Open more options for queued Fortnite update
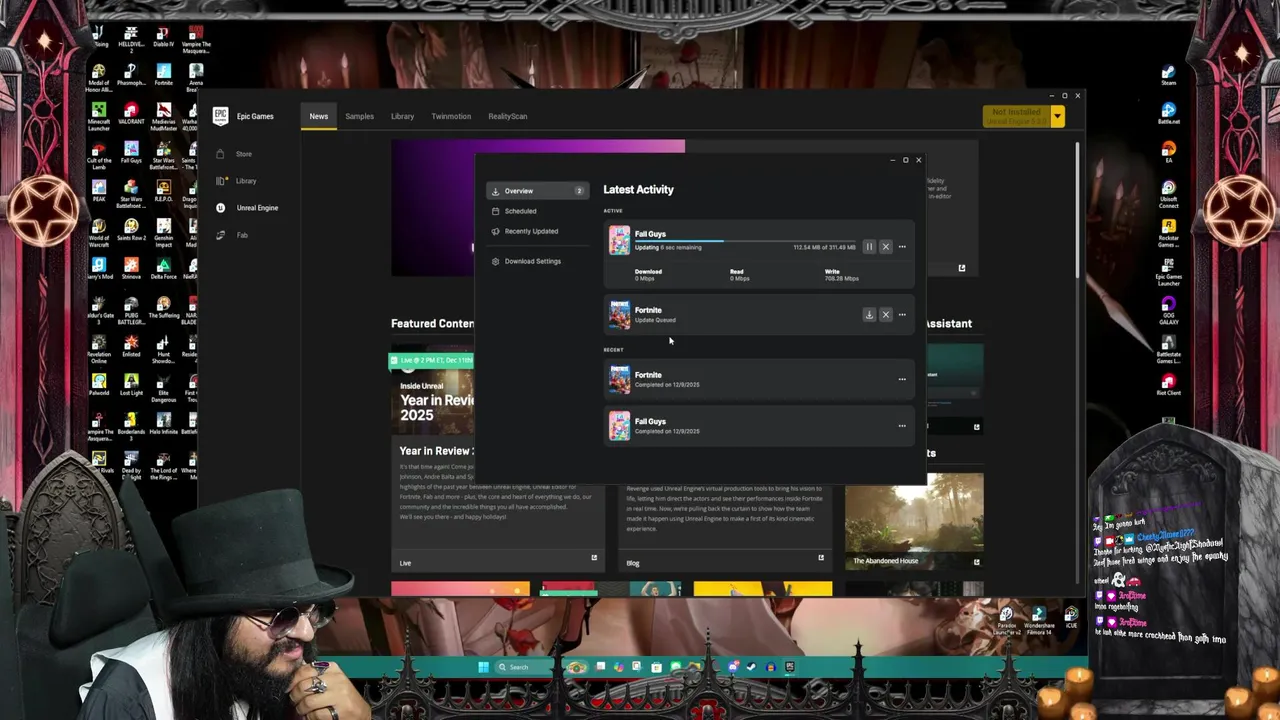 [x=902, y=315]
